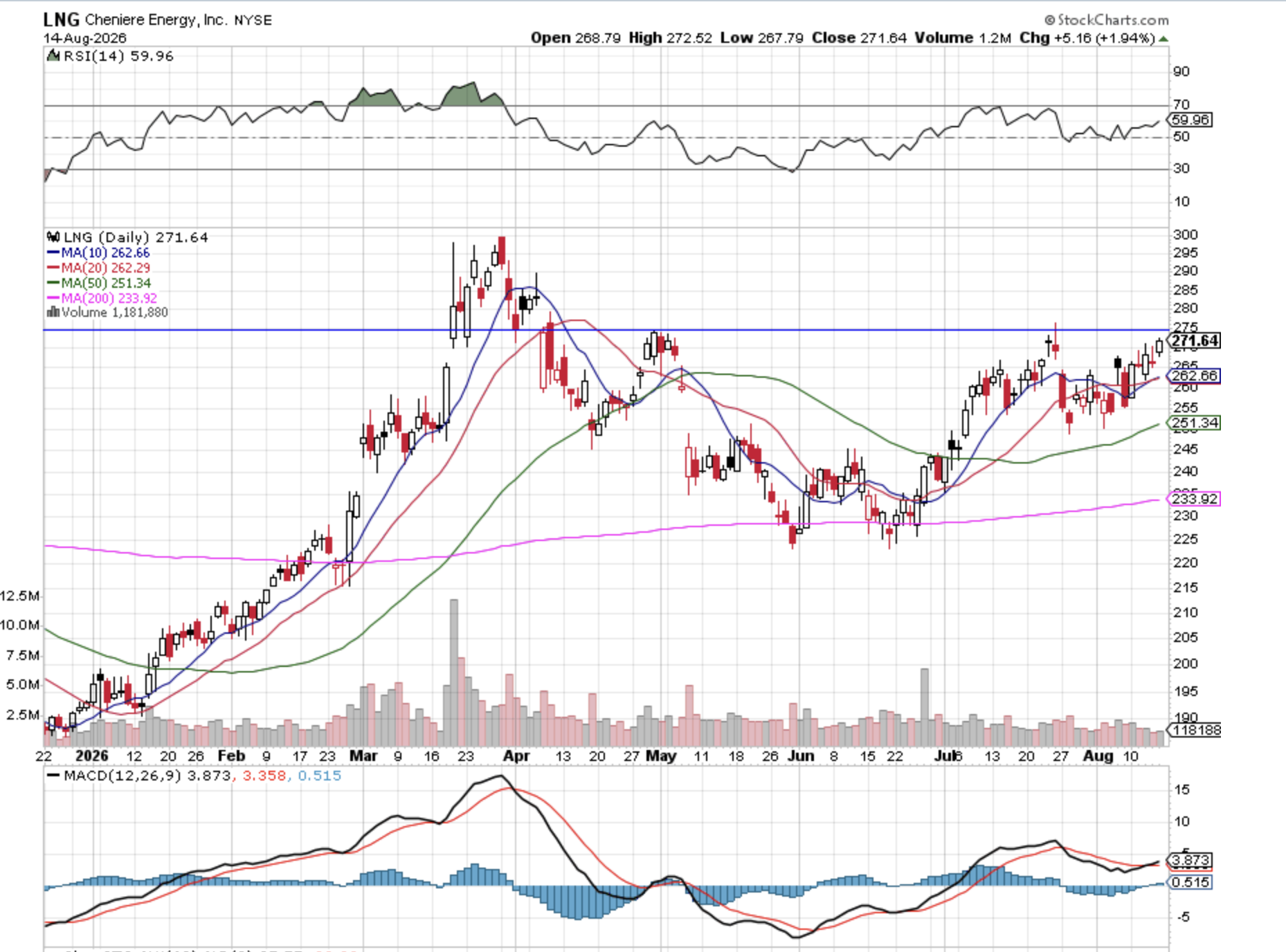This screenshot has height=952, width=1286.
Task: Click "Low 267.79" in the header row
Action: (761, 38)
